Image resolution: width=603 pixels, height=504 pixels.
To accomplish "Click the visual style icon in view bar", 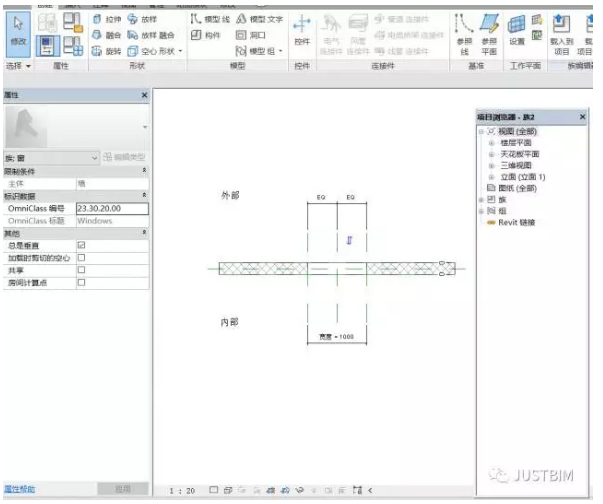I will click(228, 490).
